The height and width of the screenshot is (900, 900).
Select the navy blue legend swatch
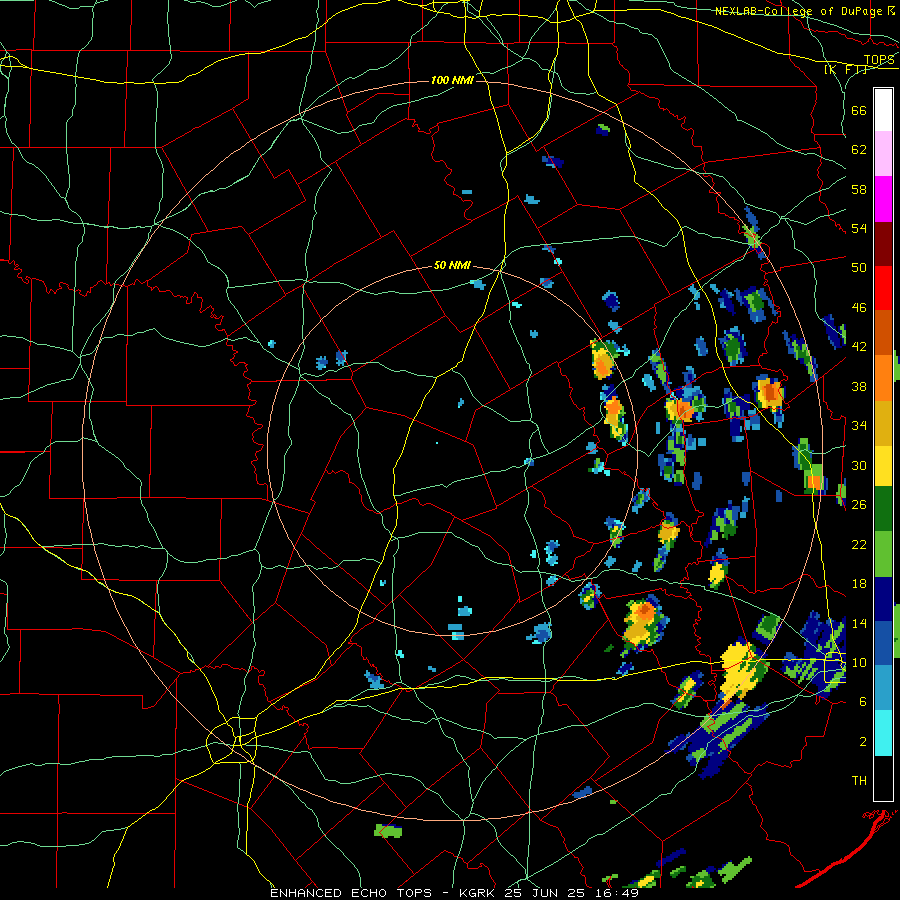point(883,599)
